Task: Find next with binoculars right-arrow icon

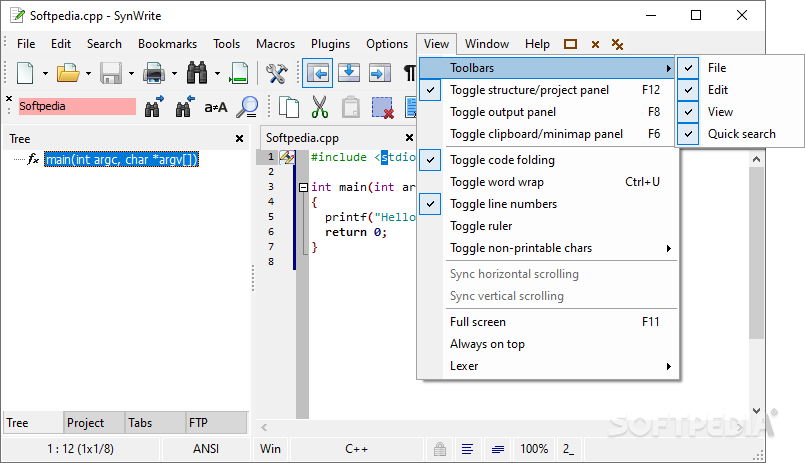Action: click(x=154, y=106)
